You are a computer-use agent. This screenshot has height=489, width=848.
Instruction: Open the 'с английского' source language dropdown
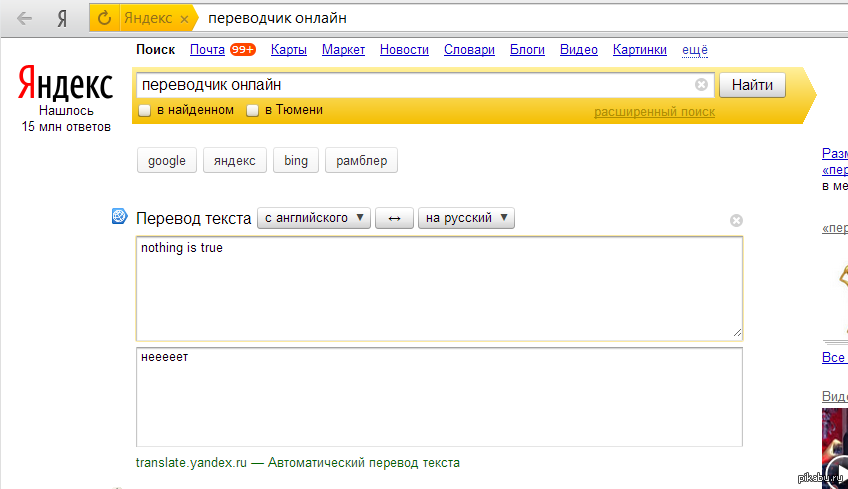click(x=314, y=218)
